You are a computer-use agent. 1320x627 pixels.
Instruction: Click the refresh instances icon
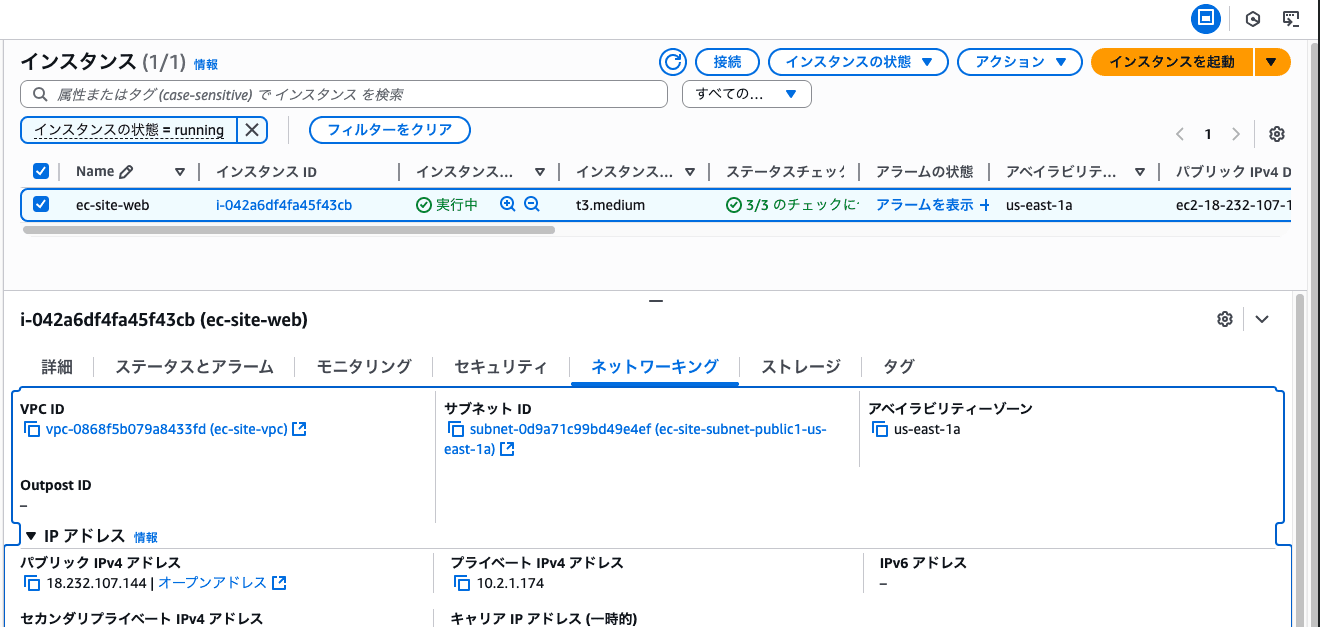pyautogui.click(x=672, y=61)
